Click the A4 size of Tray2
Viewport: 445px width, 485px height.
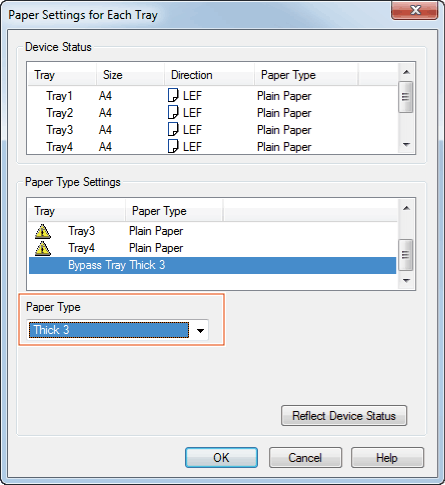point(105,113)
